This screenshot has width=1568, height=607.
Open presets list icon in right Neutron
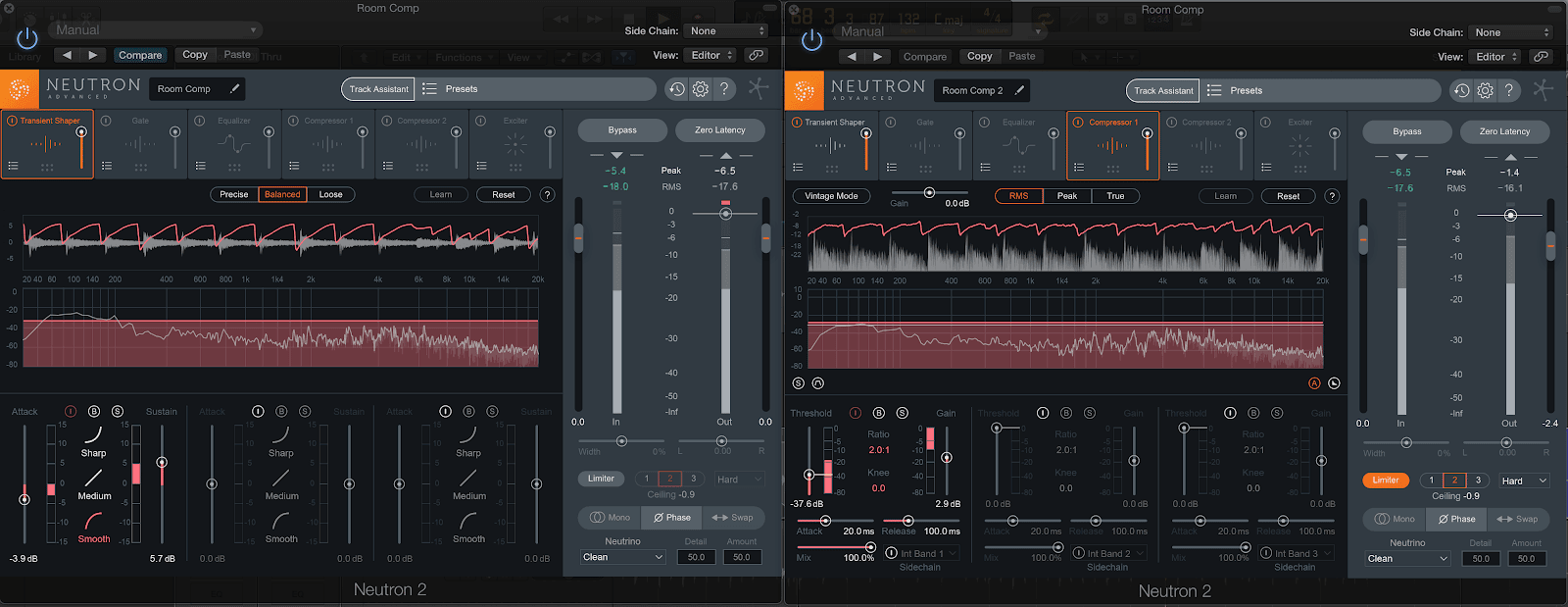1214,91
